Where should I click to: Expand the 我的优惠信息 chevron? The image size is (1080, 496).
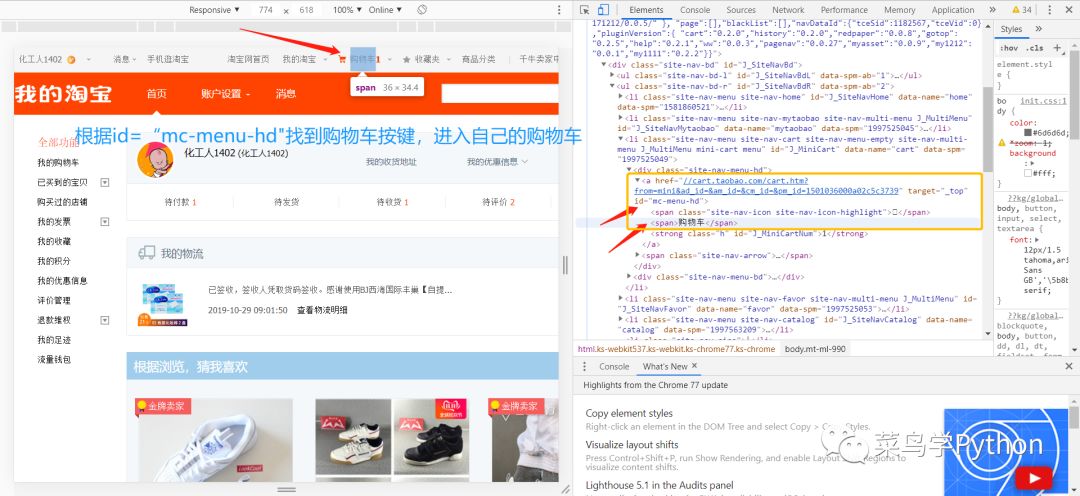pos(525,162)
